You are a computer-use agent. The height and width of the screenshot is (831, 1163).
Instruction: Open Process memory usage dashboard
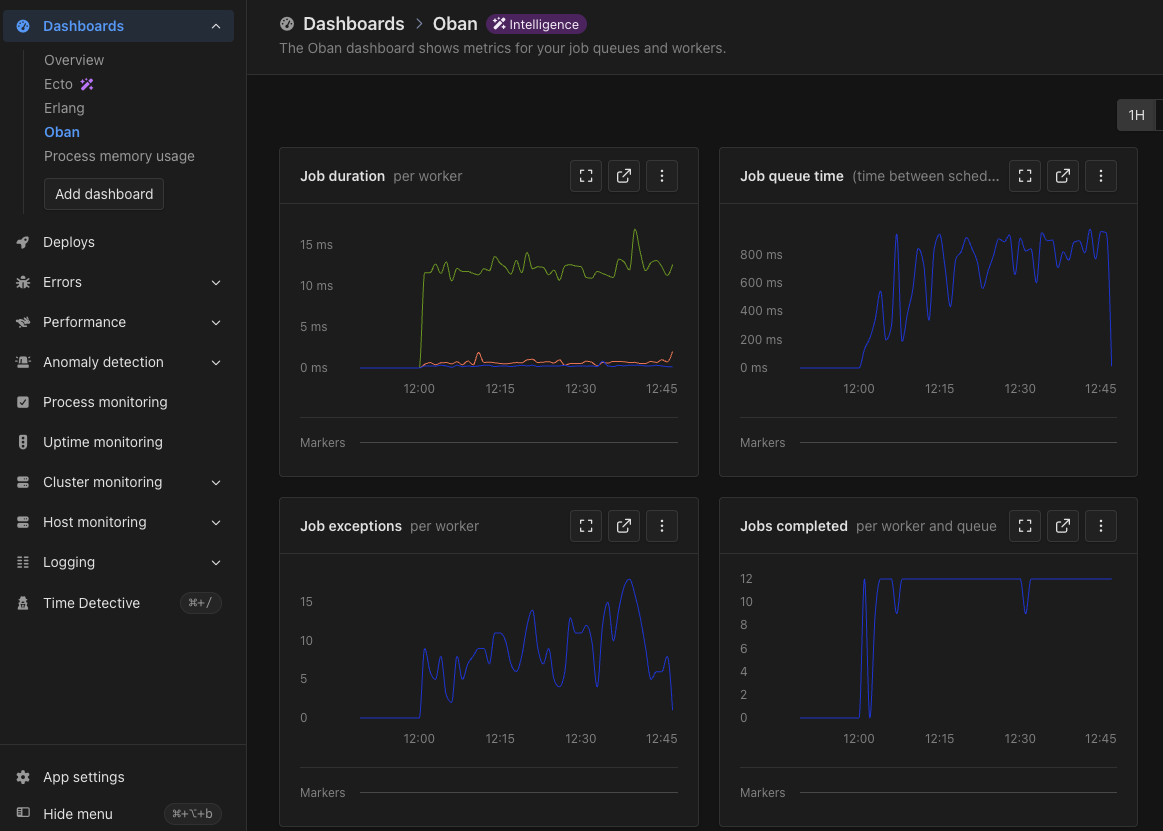click(x=119, y=156)
